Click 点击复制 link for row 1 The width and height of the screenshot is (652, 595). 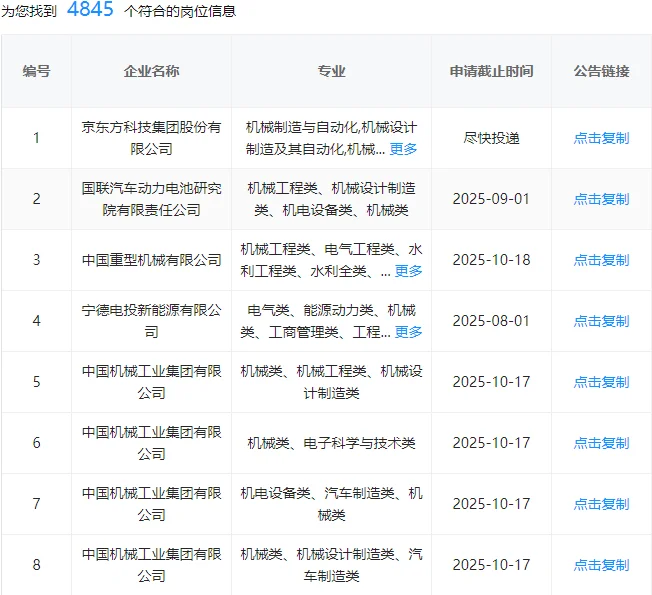601,138
